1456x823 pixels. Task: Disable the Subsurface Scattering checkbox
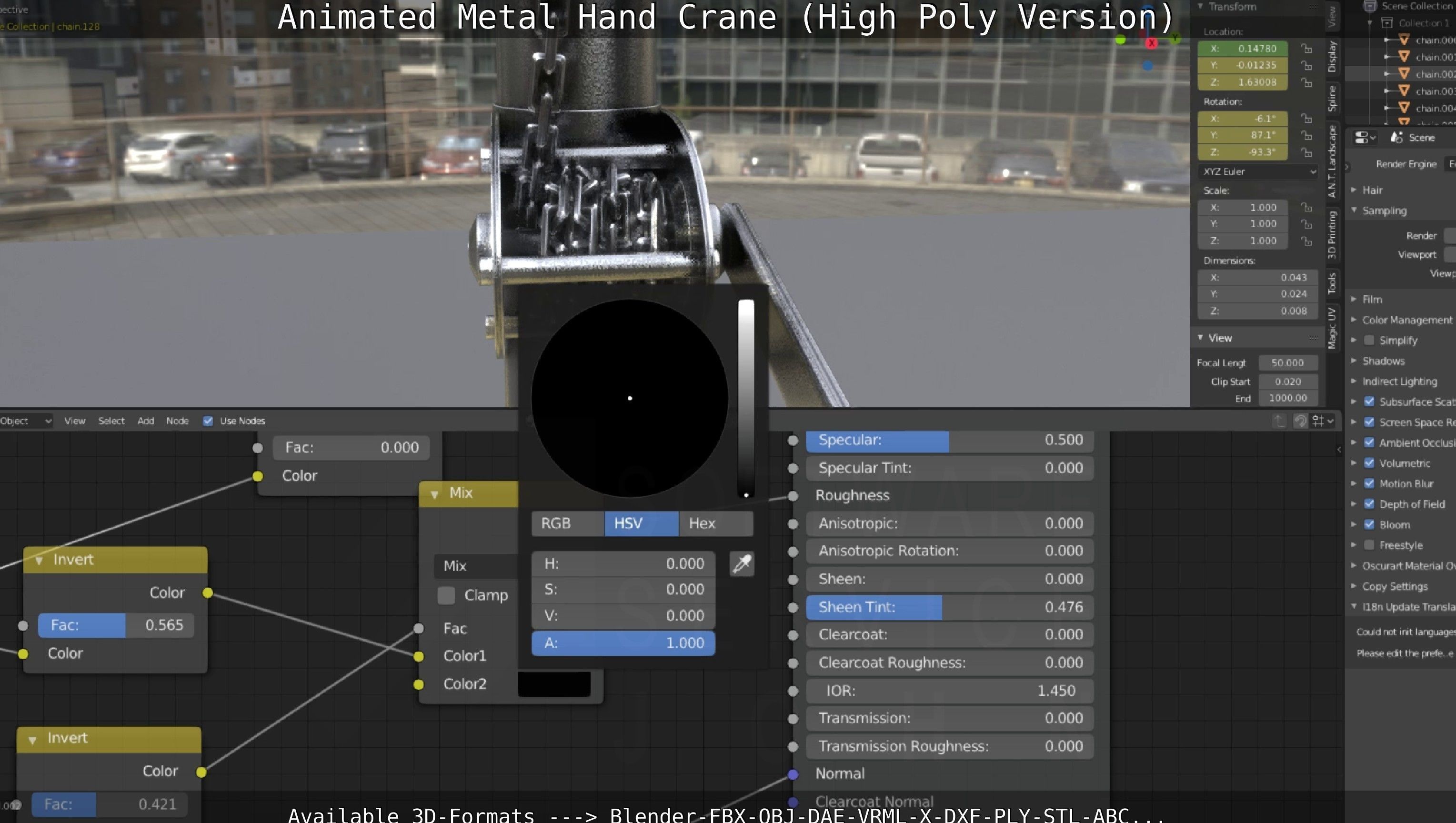click(1369, 401)
